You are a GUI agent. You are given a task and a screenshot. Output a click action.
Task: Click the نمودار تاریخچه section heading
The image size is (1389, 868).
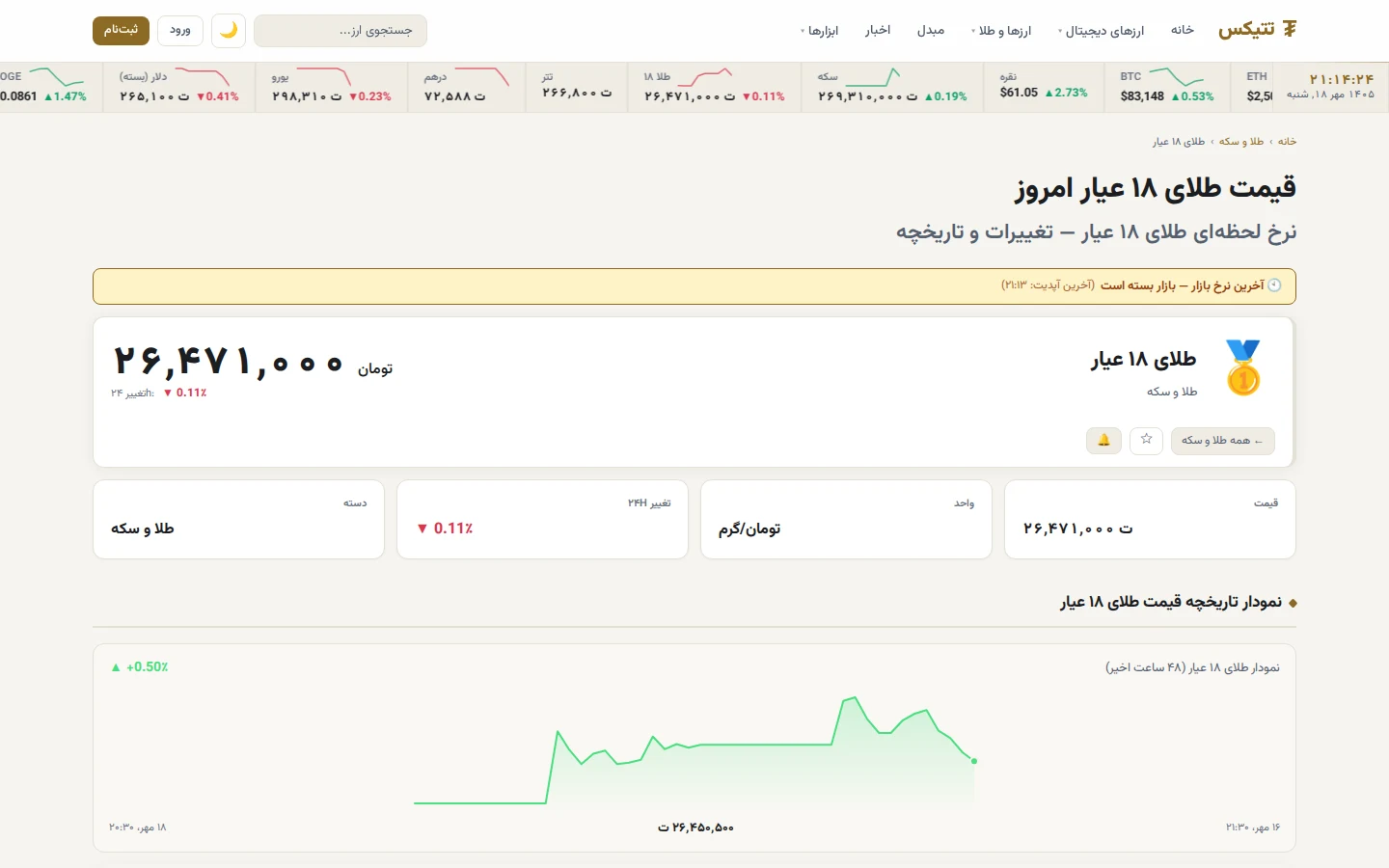[1171, 602]
